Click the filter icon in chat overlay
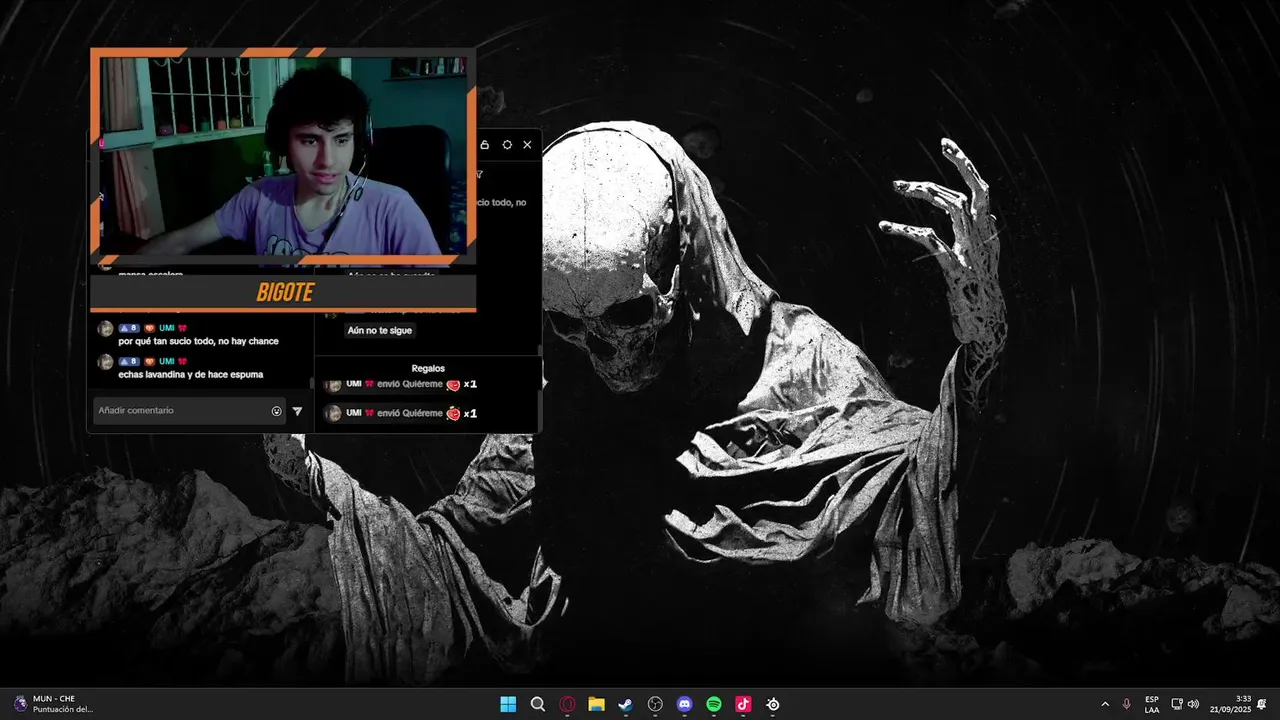The width and height of the screenshot is (1280, 720). (x=480, y=174)
